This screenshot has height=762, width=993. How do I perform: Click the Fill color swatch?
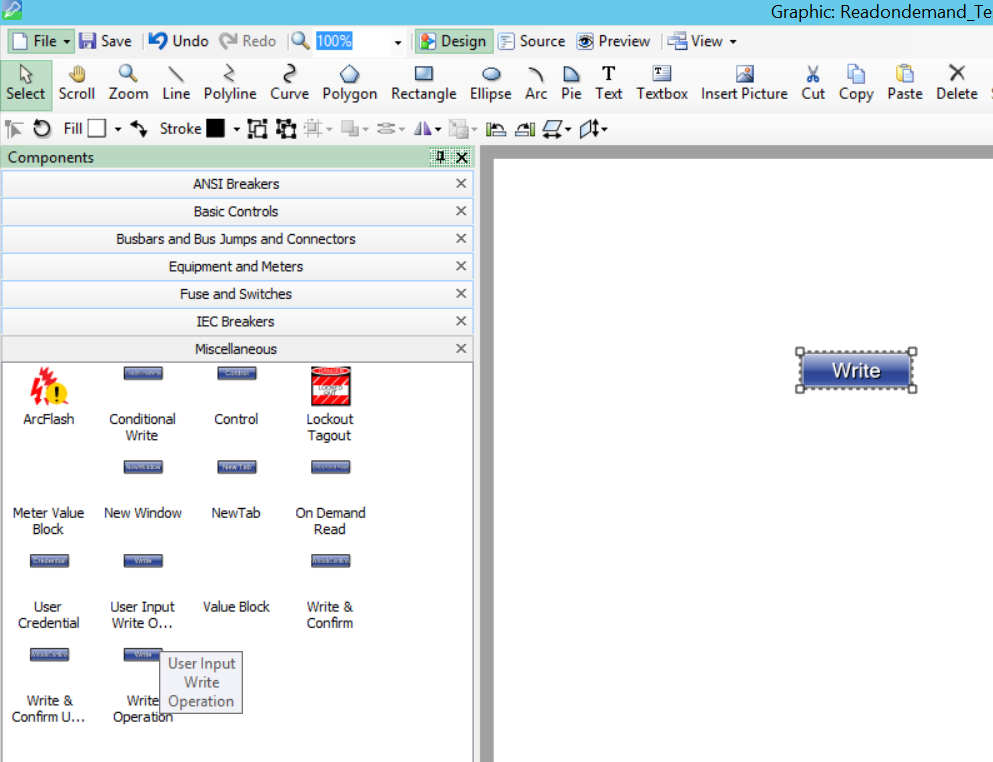point(96,128)
